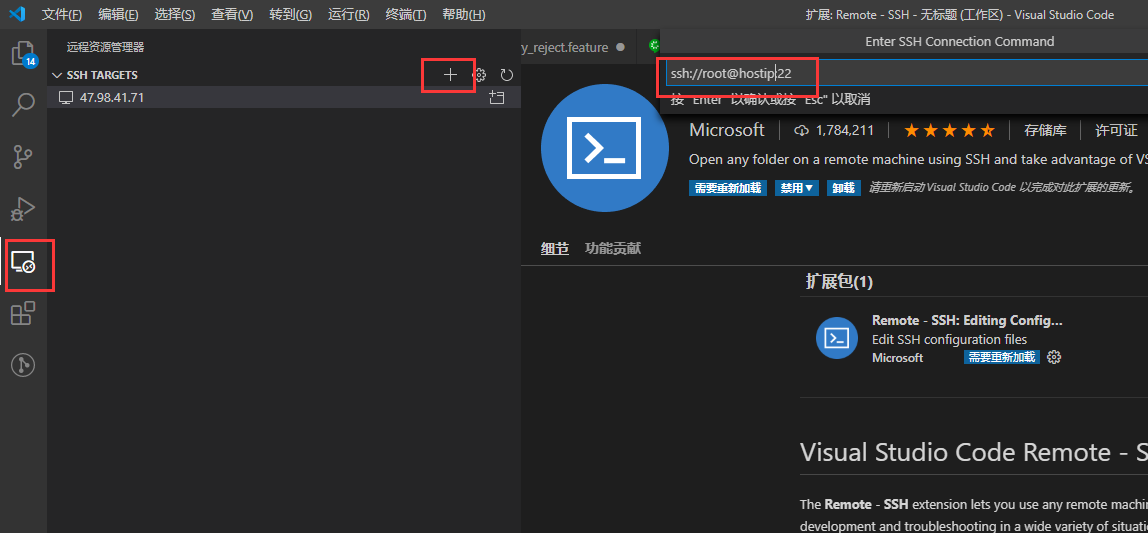Click the 扩展包(1) heading
This screenshot has width=1148, height=533.
tap(839, 282)
